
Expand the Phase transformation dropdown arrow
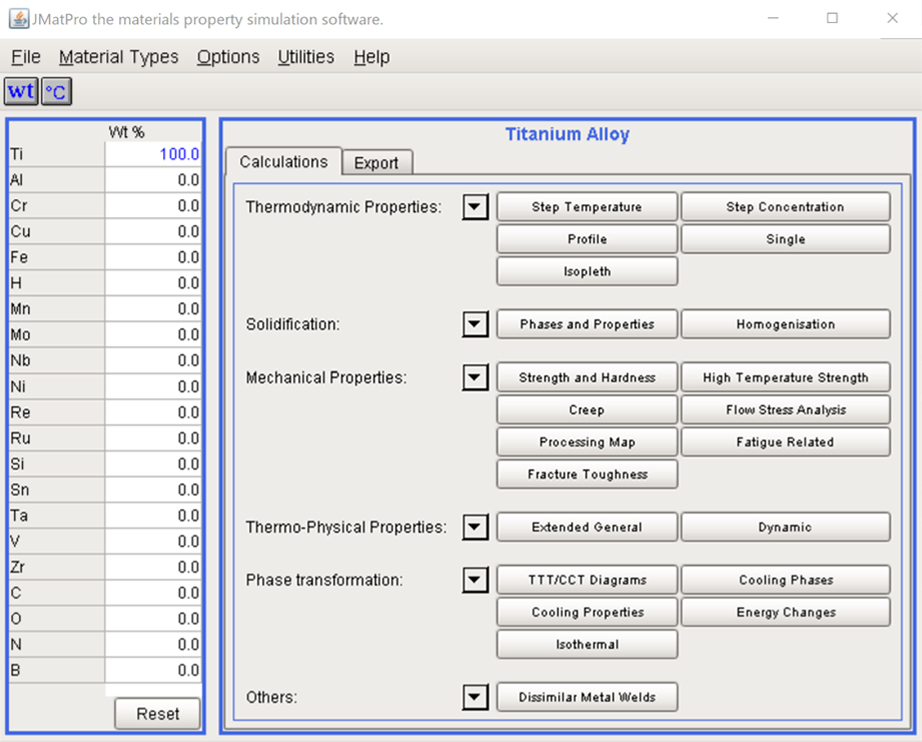point(475,580)
